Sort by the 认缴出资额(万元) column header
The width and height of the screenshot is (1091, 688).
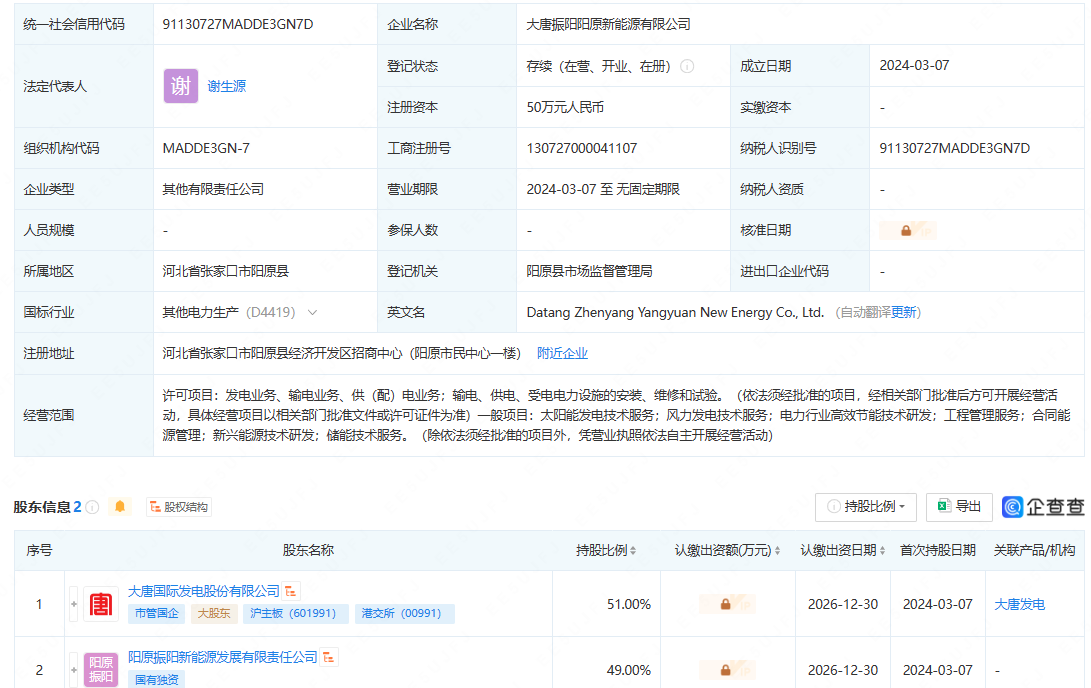pos(729,550)
